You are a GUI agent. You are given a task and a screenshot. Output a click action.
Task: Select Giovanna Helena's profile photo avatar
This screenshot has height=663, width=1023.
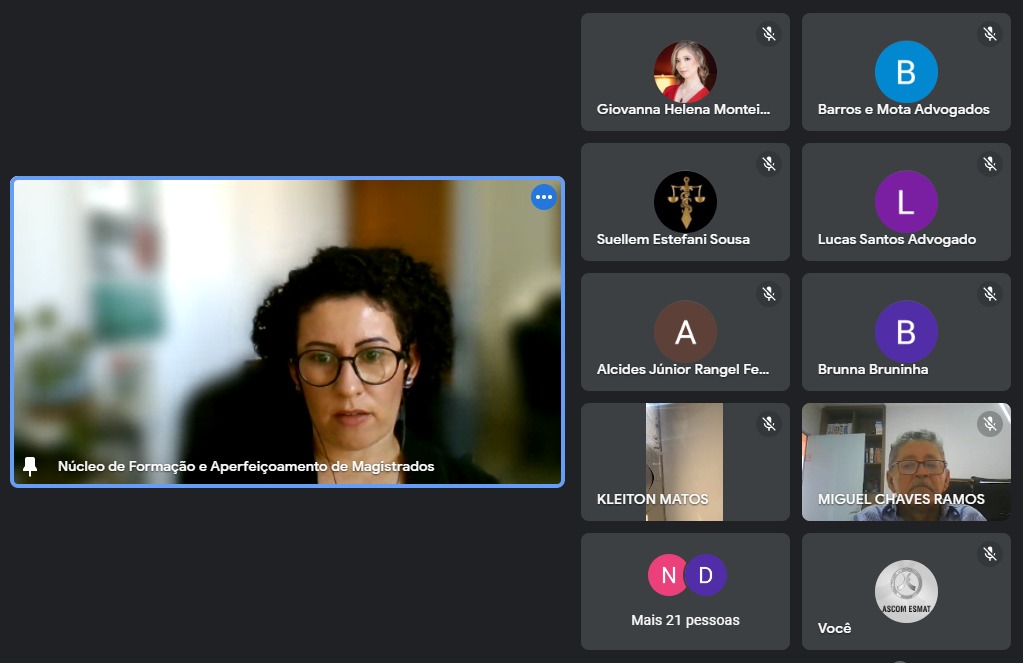click(x=685, y=72)
